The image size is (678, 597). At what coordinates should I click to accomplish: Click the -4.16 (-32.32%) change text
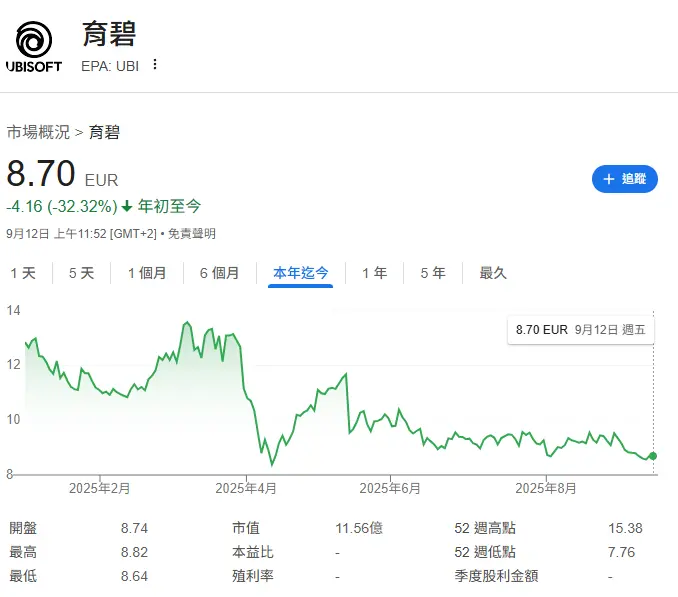pos(62,207)
